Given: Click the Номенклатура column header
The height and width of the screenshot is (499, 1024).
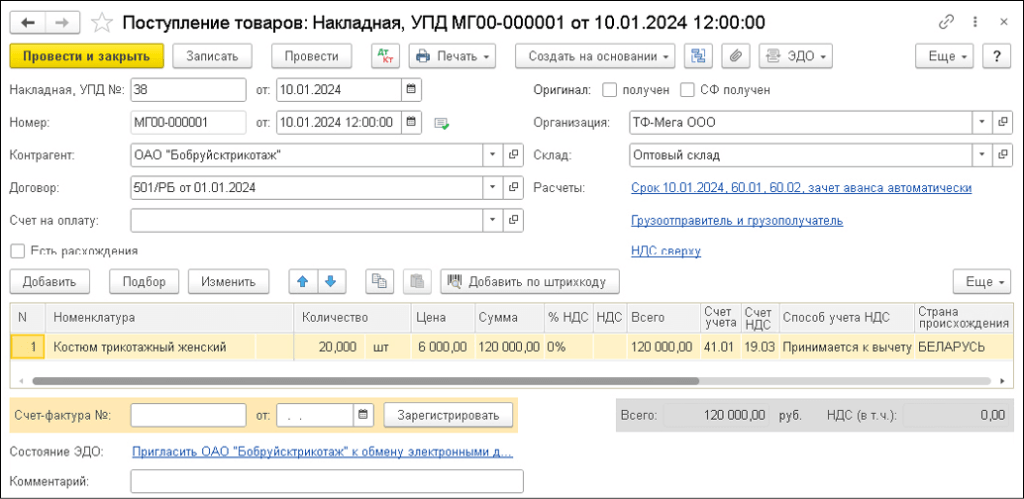Looking at the screenshot, I should point(169,318).
